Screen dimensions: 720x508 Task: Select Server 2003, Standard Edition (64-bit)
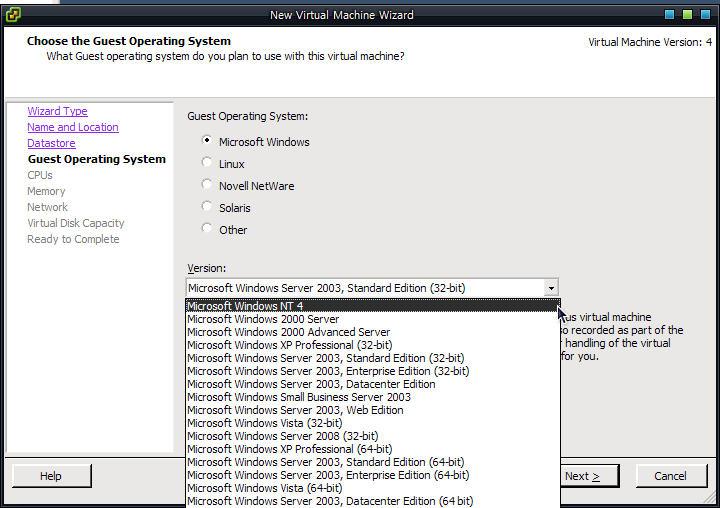pos(373,462)
